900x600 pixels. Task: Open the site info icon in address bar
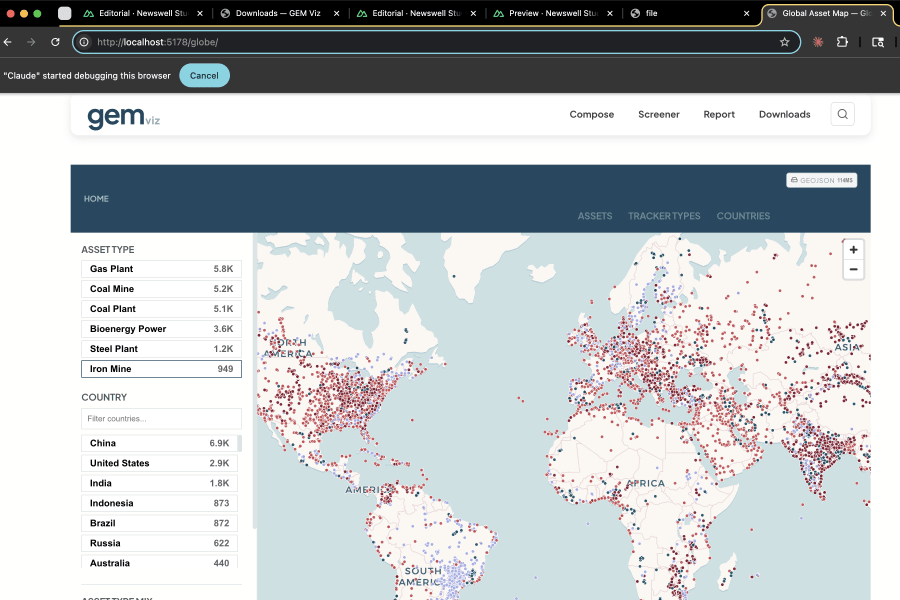(x=84, y=42)
